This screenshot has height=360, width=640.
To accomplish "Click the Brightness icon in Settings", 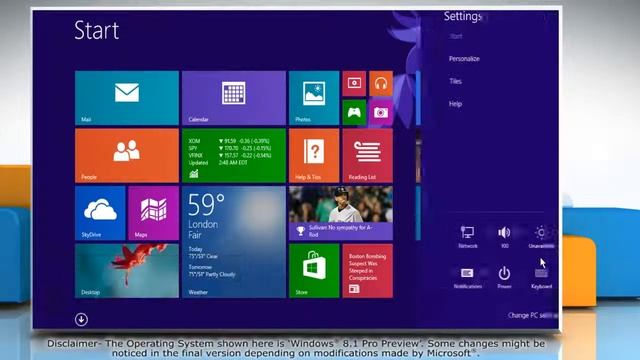I will pos(541,237).
